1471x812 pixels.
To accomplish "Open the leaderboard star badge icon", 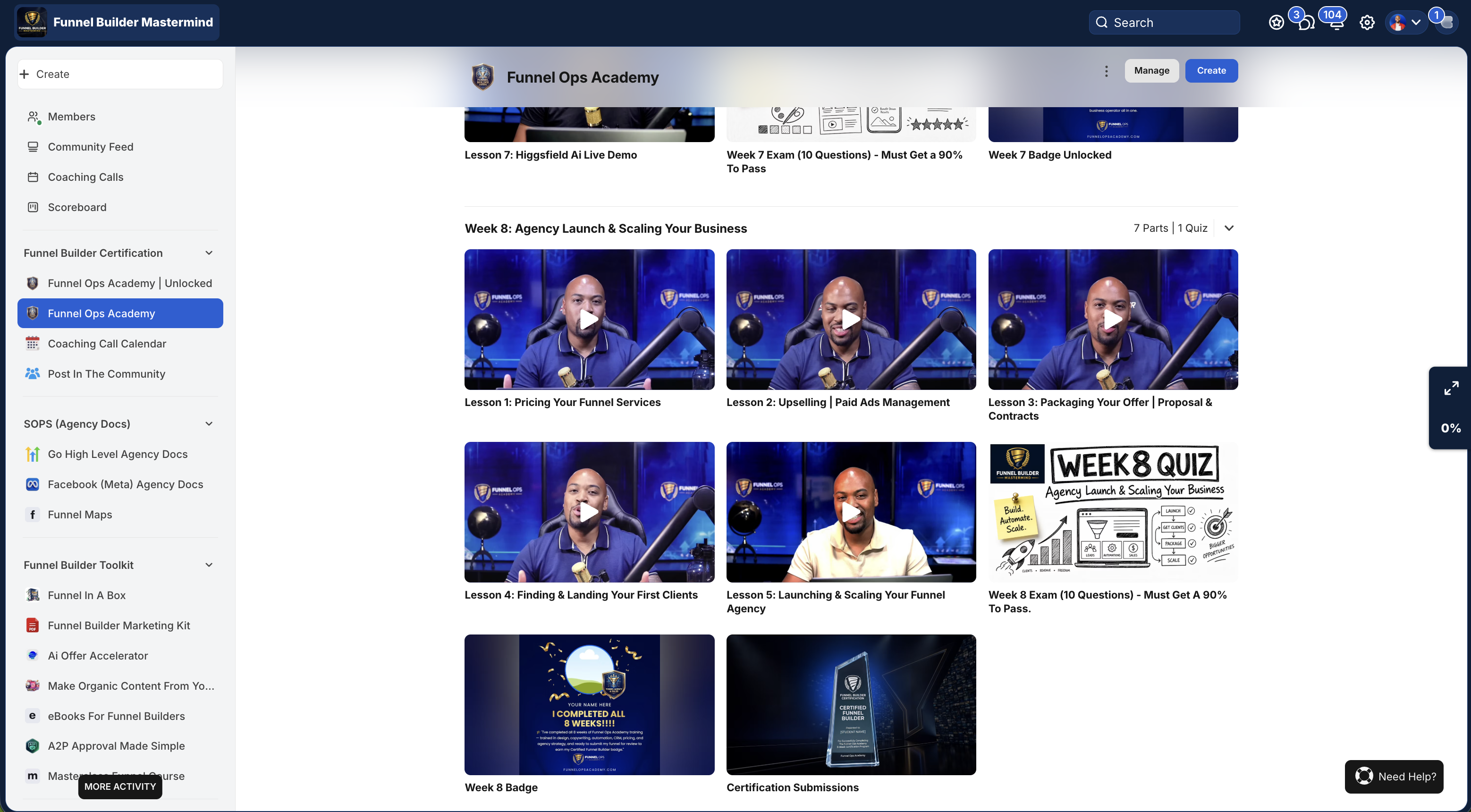I will 1277,23.
